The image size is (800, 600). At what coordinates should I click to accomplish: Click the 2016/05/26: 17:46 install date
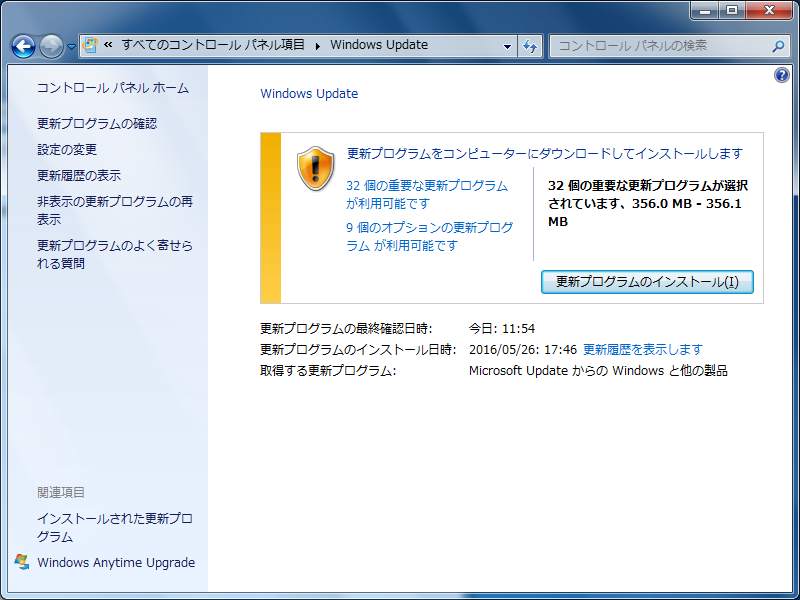523,349
